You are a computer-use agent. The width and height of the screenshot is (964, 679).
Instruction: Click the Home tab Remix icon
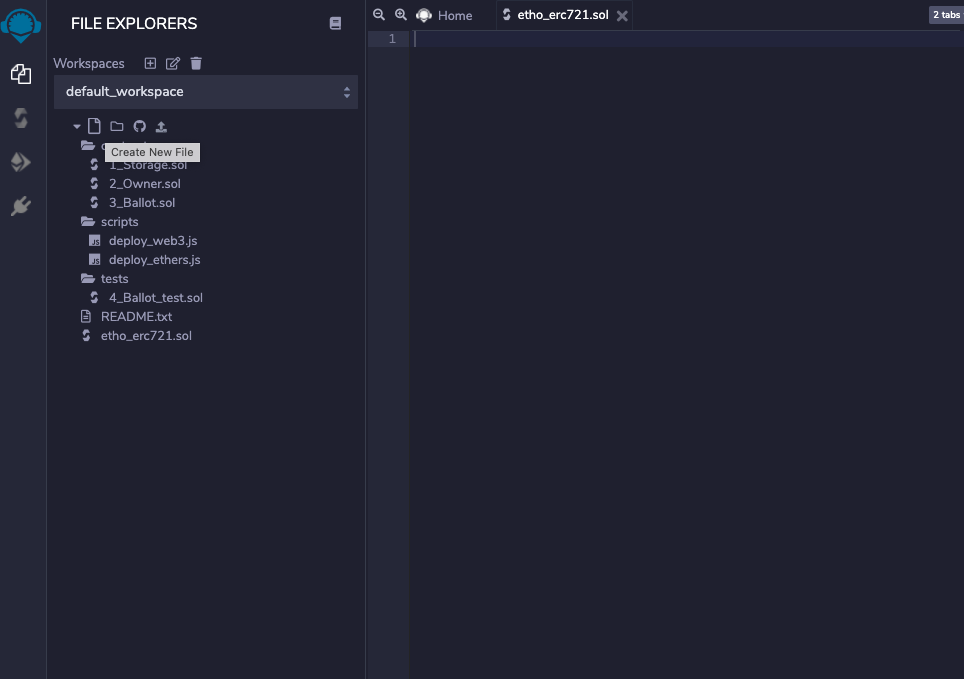pyautogui.click(x=424, y=15)
